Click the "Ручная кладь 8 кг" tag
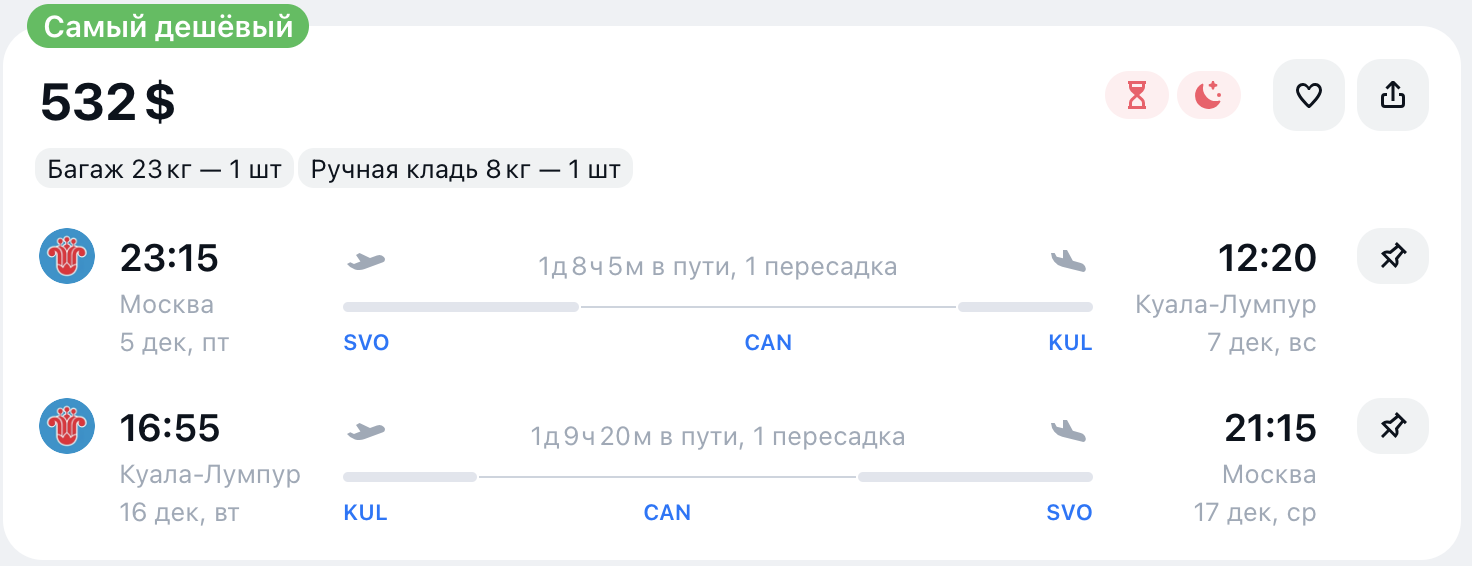This screenshot has width=1472, height=566. 465,169
